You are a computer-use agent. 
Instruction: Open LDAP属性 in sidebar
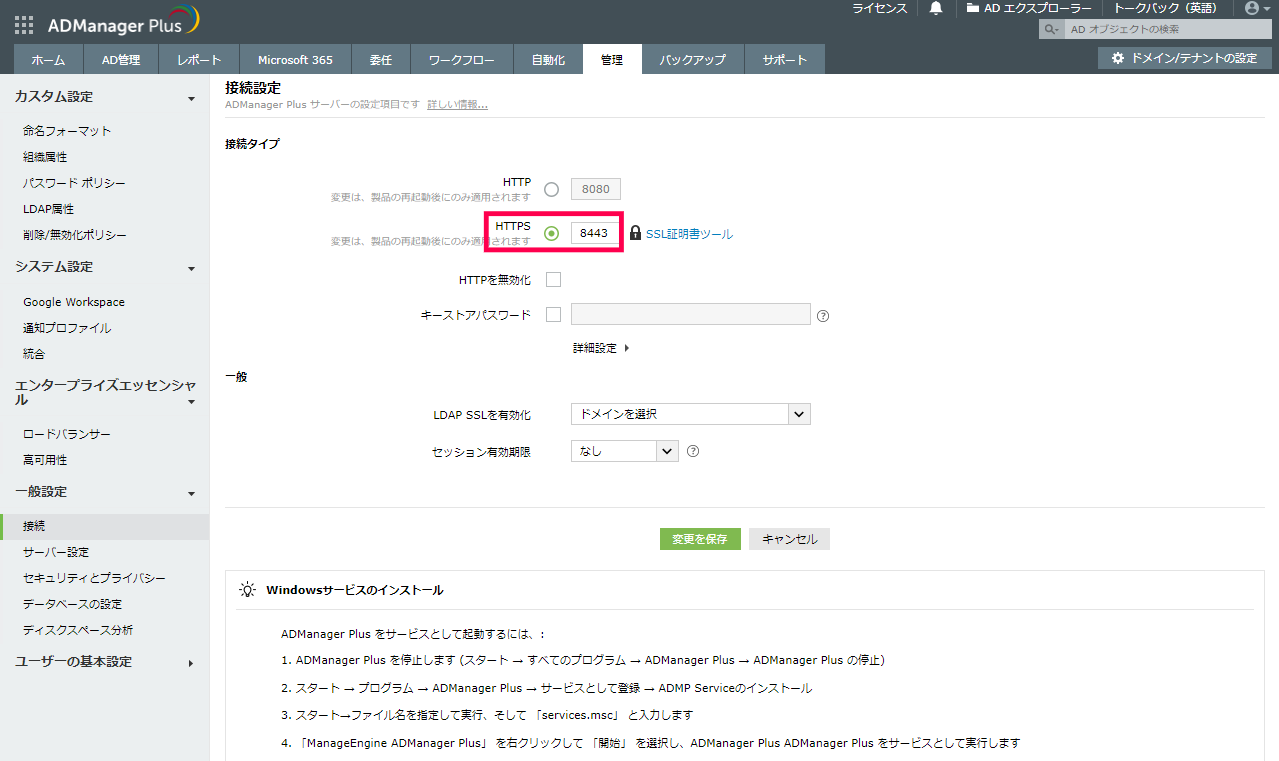point(48,209)
